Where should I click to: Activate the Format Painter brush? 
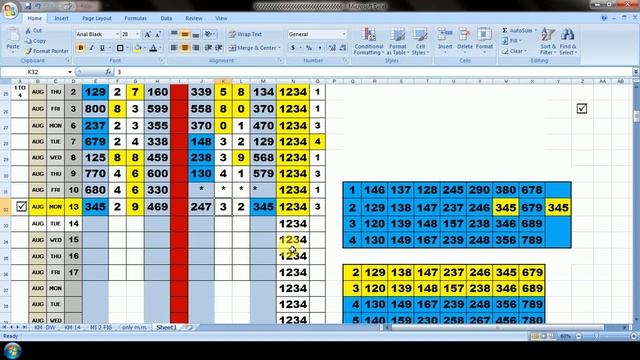coord(46,51)
